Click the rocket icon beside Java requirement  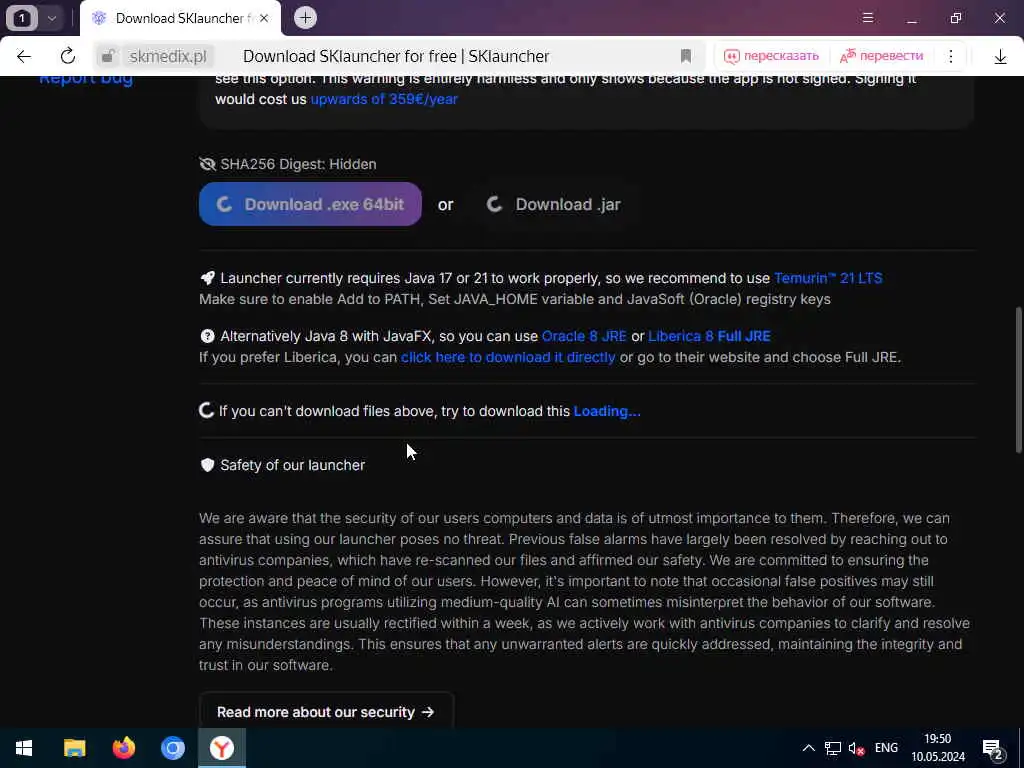(x=207, y=278)
